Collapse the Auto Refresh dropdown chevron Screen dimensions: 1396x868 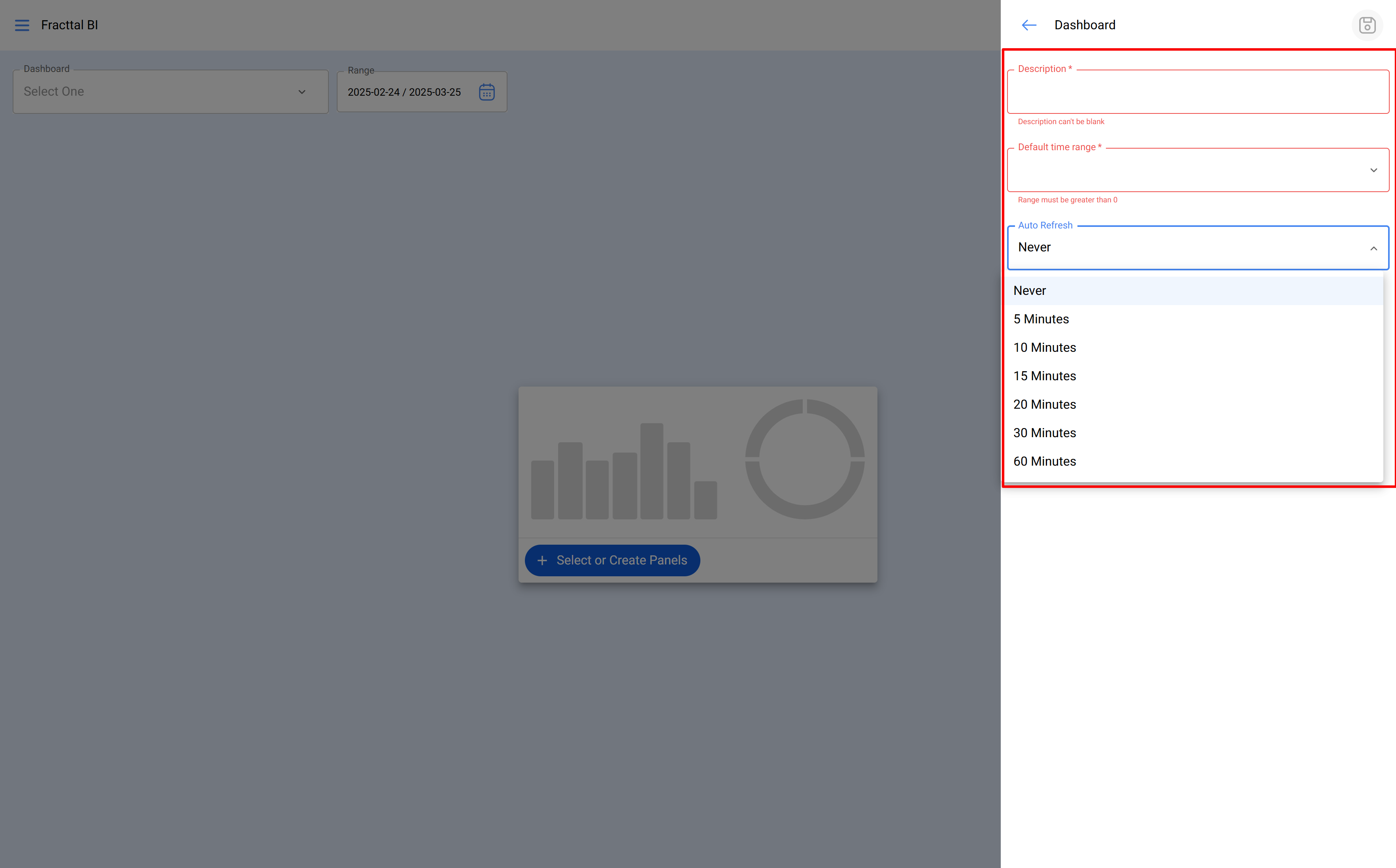1373,248
